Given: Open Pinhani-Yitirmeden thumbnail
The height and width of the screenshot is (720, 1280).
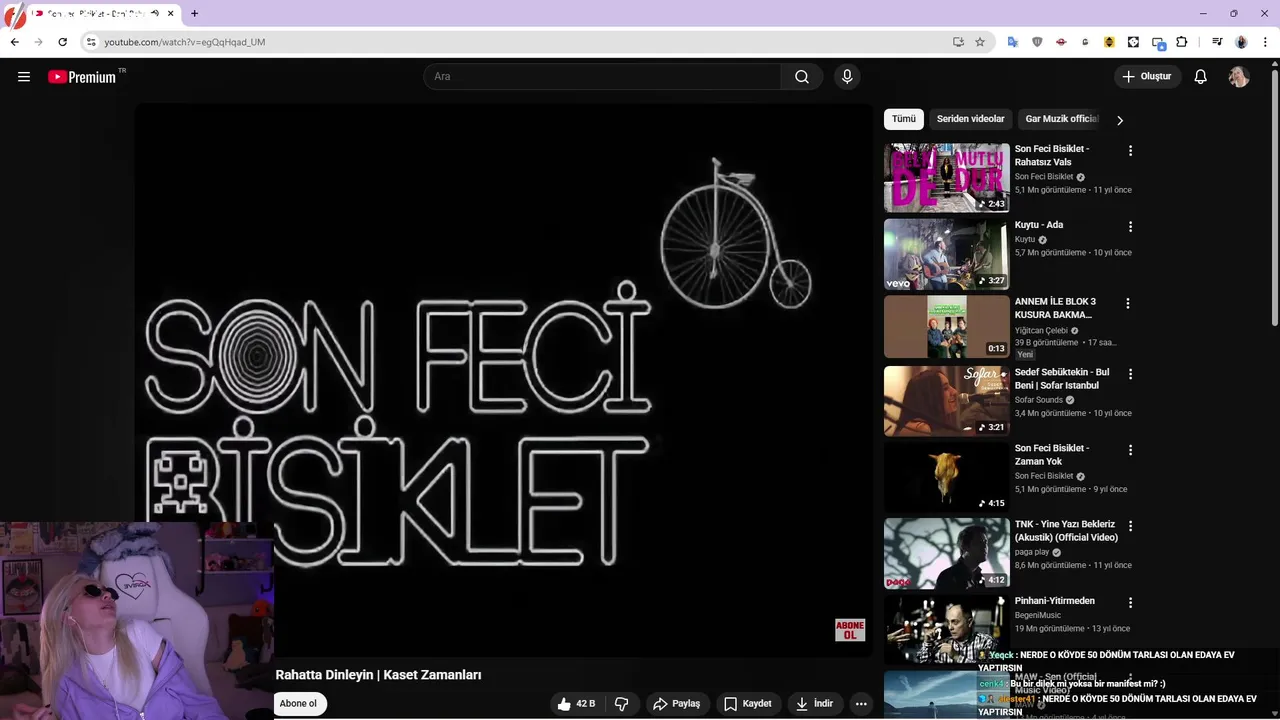Looking at the screenshot, I should click(x=946, y=629).
